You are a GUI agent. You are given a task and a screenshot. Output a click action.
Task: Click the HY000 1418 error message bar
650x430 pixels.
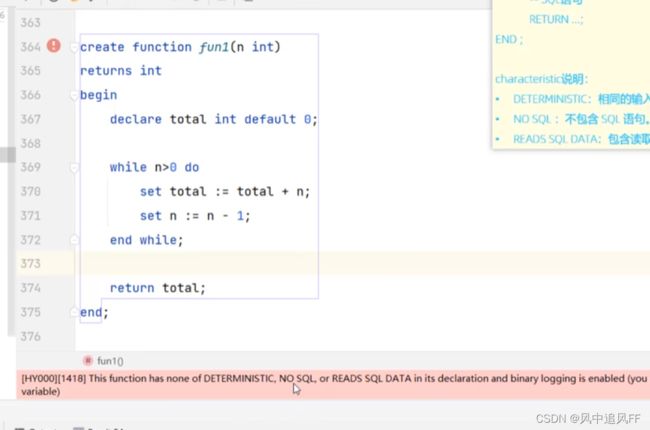point(333,384)
